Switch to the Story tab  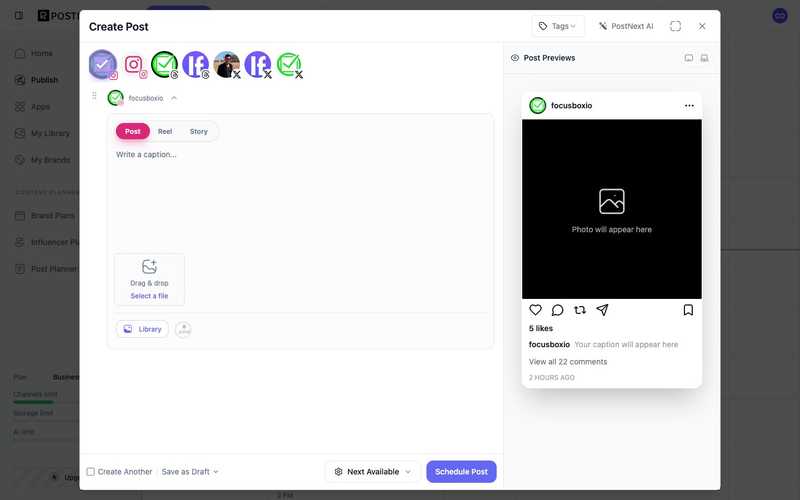[x=198, y=131]
